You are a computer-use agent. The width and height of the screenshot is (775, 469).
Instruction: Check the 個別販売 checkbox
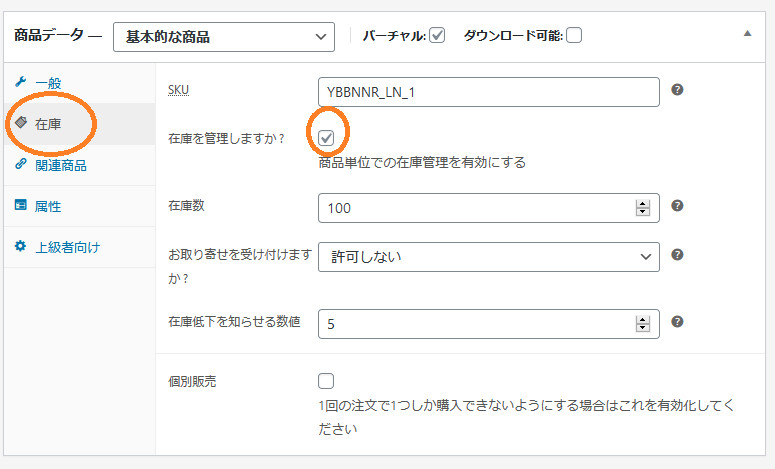326,381
